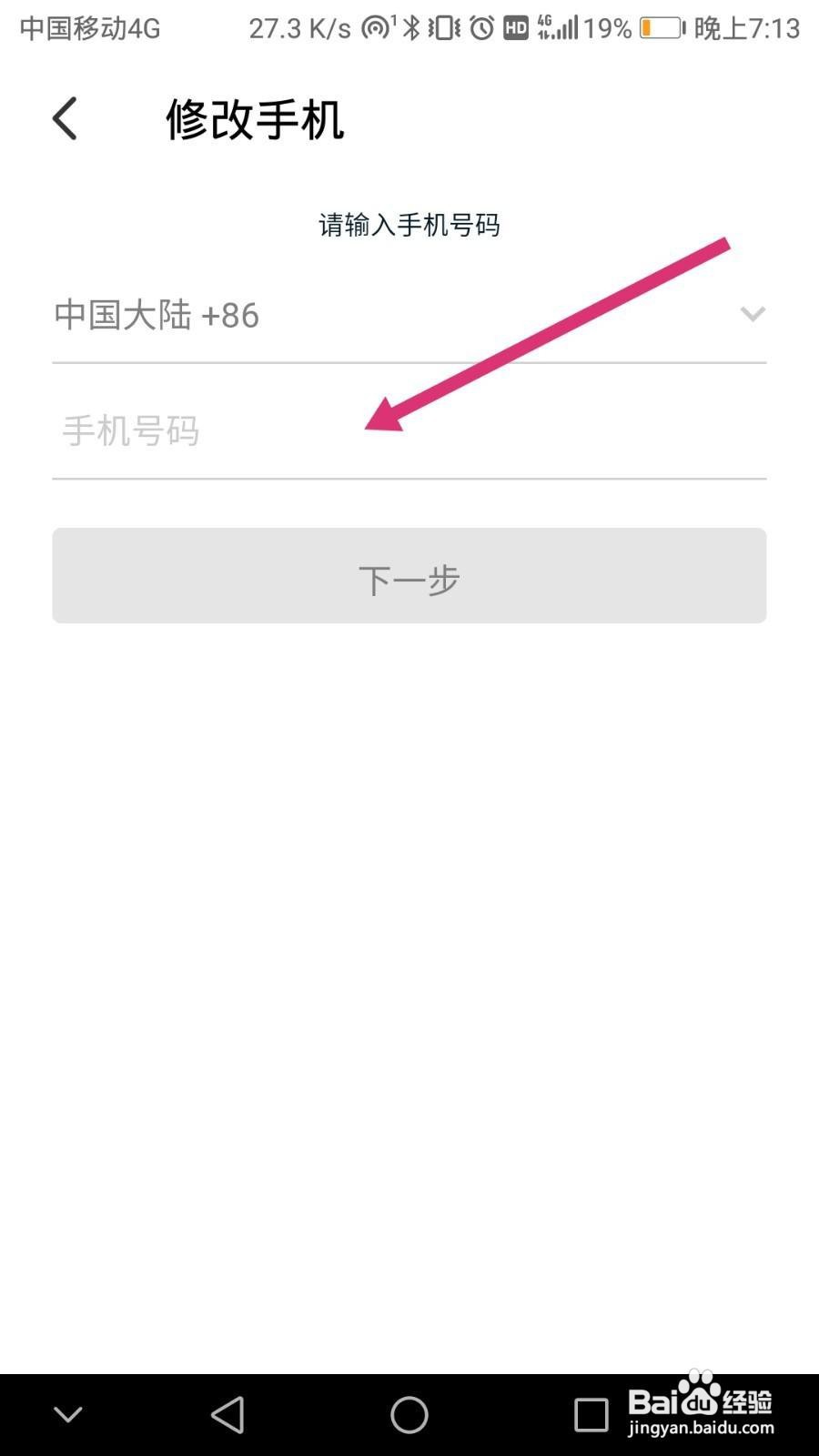
Task: Open recent apps via square icon
Action: click(591, 1415)
